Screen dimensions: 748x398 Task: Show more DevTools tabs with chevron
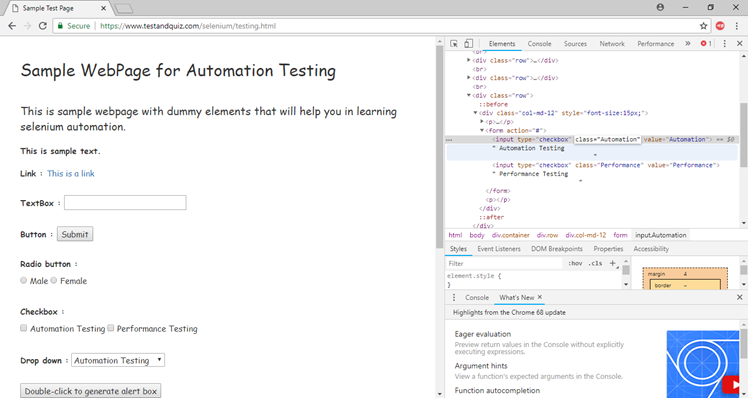click(x=687, y=43)
